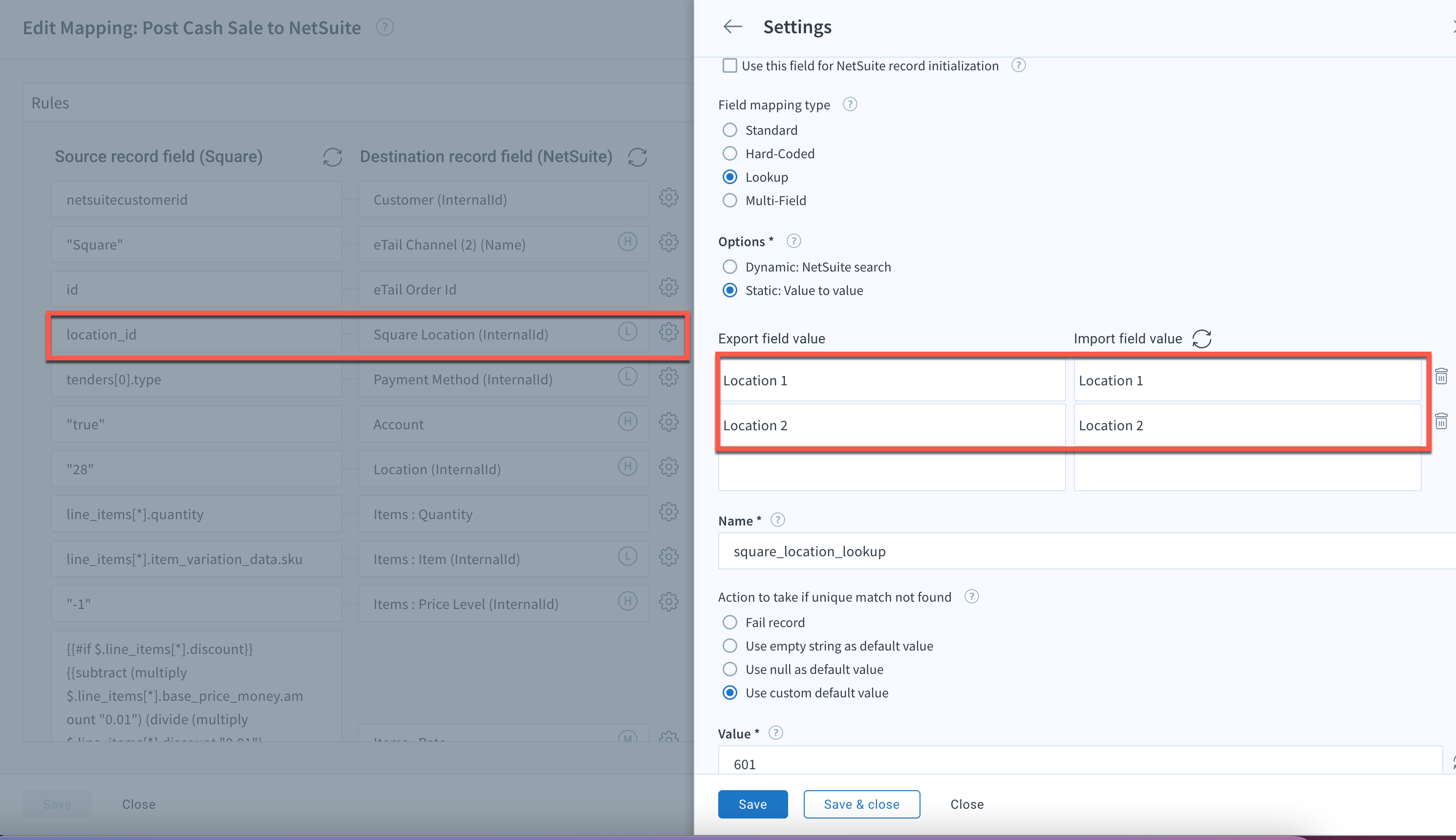Click export field value Location 1
Screen dimensions: 1456x840
point(892,380)
